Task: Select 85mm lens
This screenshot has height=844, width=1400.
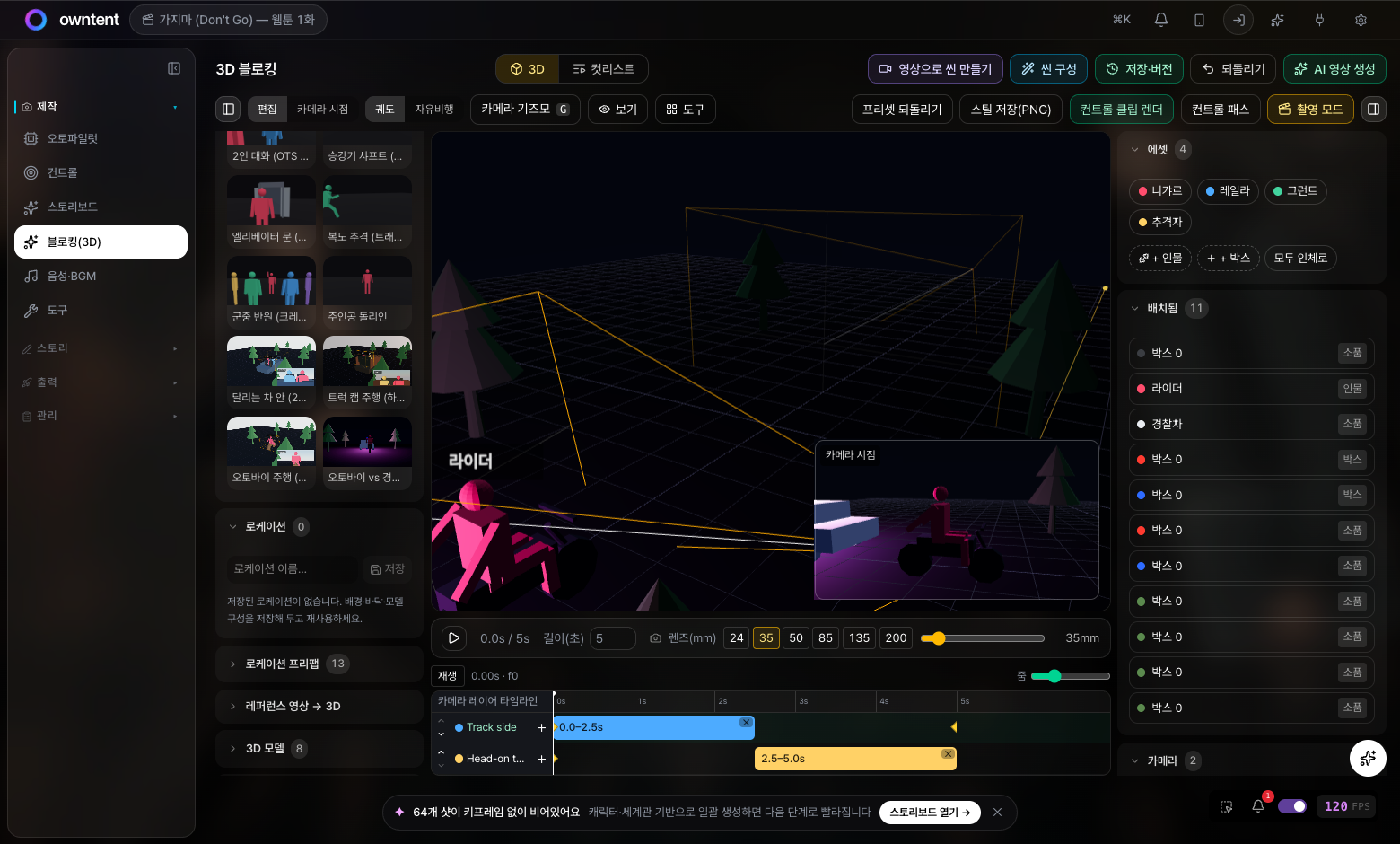Action: (826, 637)
